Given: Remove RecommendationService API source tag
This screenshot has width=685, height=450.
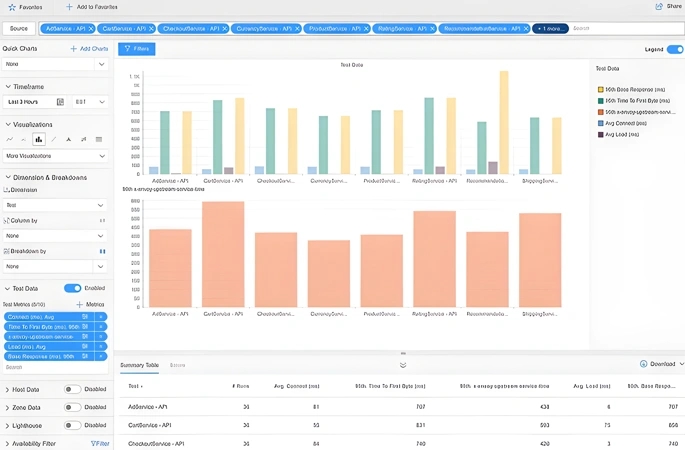Looking at the screenshot, I should (x=526, y=28).
